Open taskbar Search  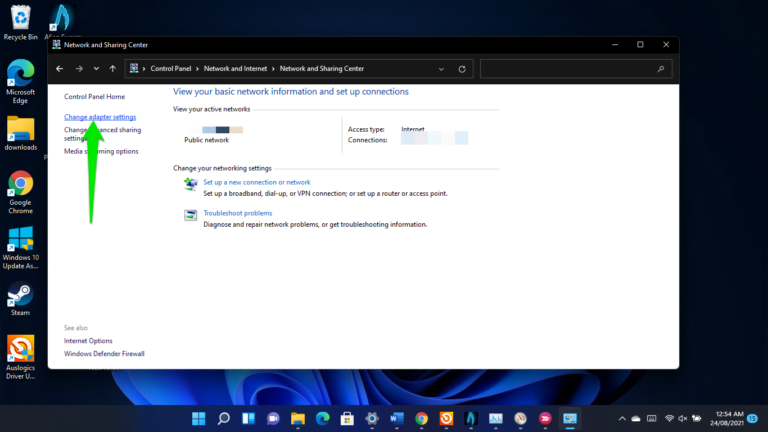[x=223, y=419]
